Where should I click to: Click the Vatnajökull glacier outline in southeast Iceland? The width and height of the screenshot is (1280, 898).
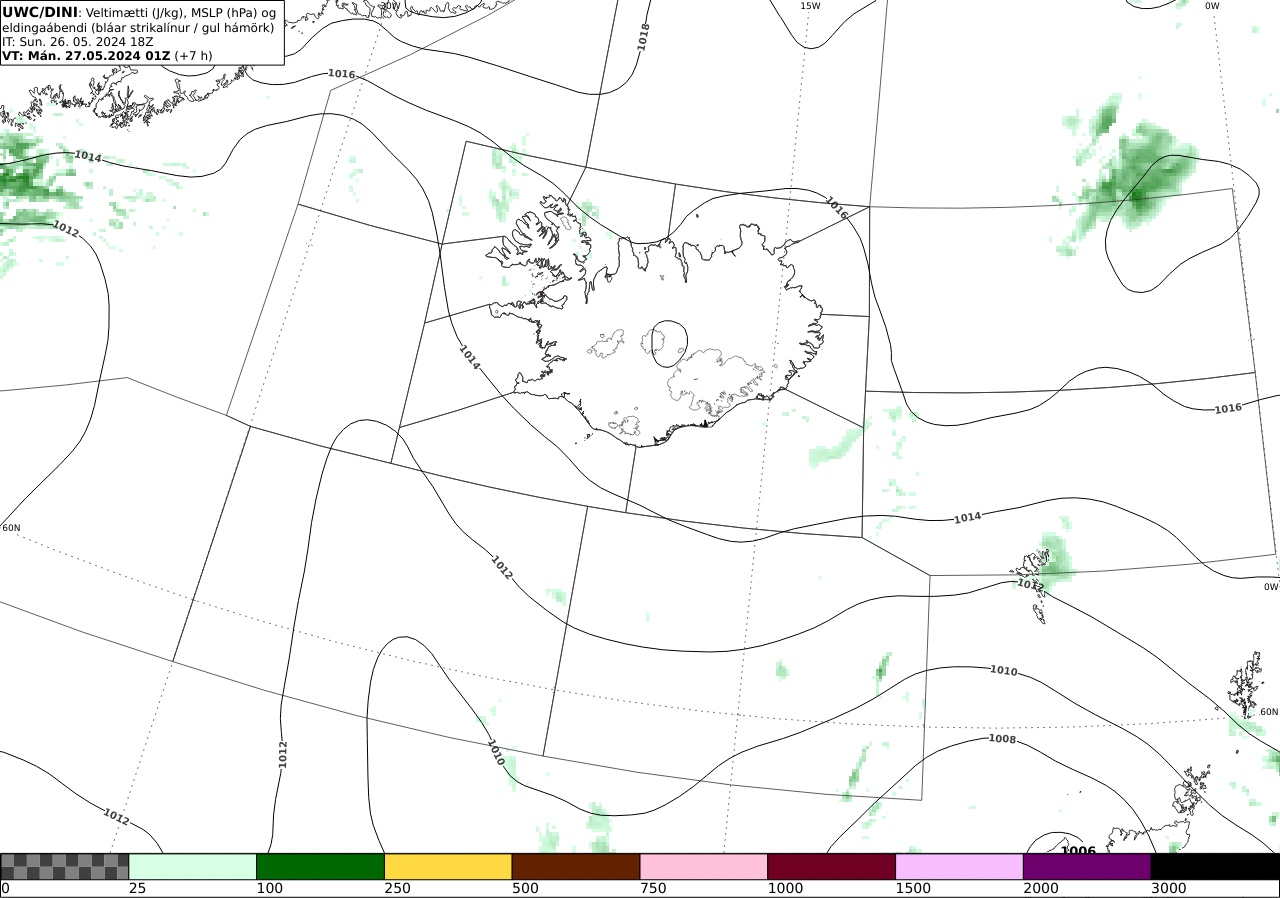pyautogui.click(x=715, y=382)
